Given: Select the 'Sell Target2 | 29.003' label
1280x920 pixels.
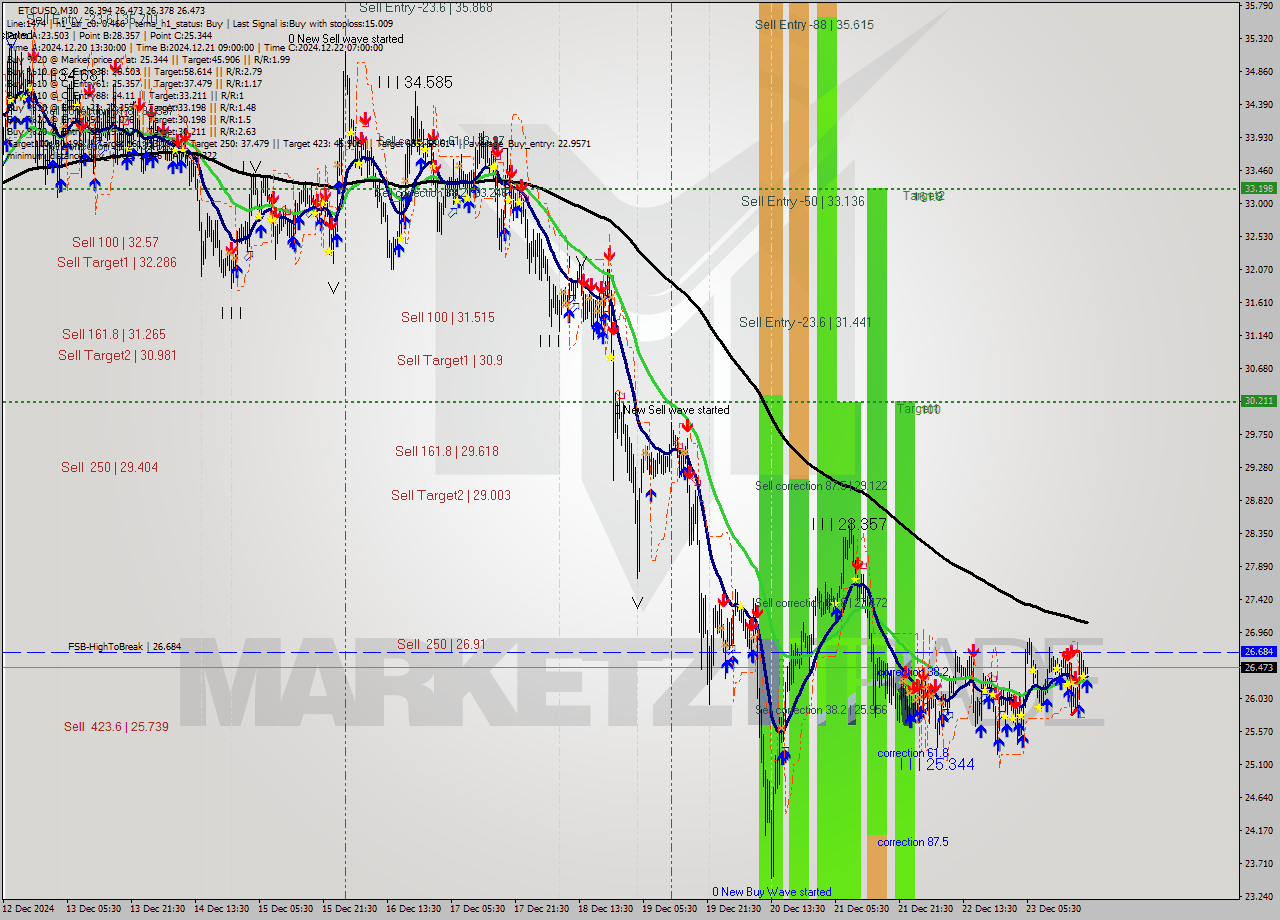Looking at the screenshot, I should (451, 495).
